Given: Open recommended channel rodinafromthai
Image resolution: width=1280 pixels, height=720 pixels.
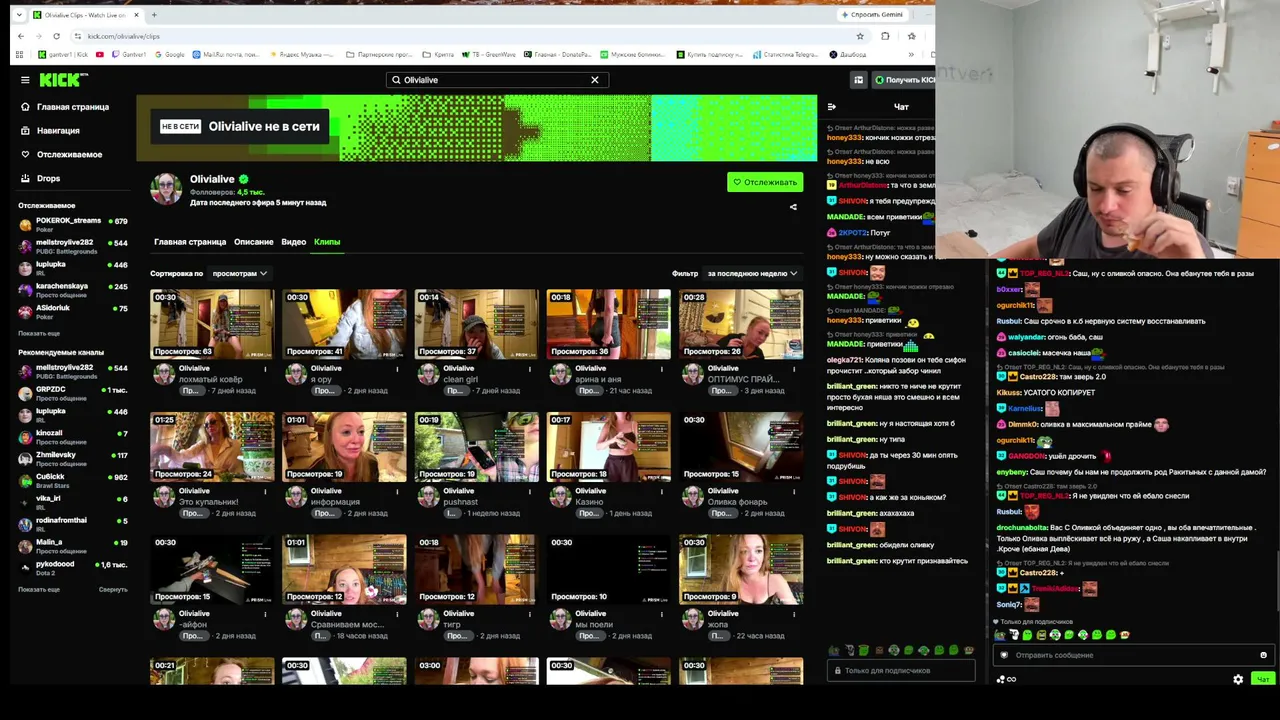Looking at the screenshot, I should [x=73, y=524].
